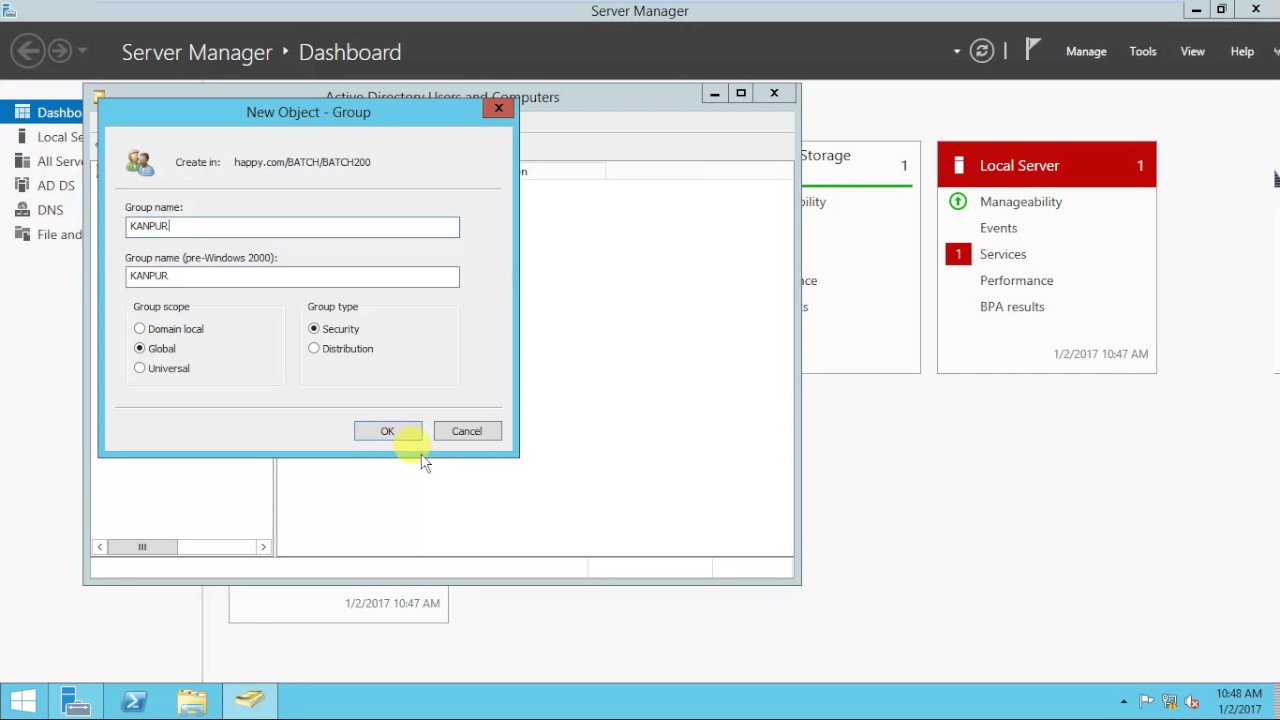The width and height of the screenshot is (1280, 720).
Task: Cancel the New Object - Group dialog
Action: click(467, 431)
